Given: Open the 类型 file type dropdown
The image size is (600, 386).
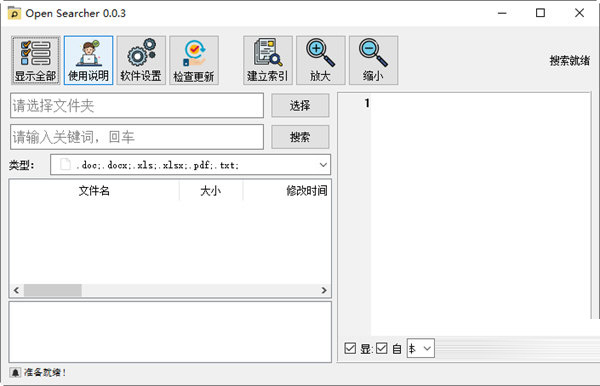Looking at the screenshot, I should click(191, 165).
